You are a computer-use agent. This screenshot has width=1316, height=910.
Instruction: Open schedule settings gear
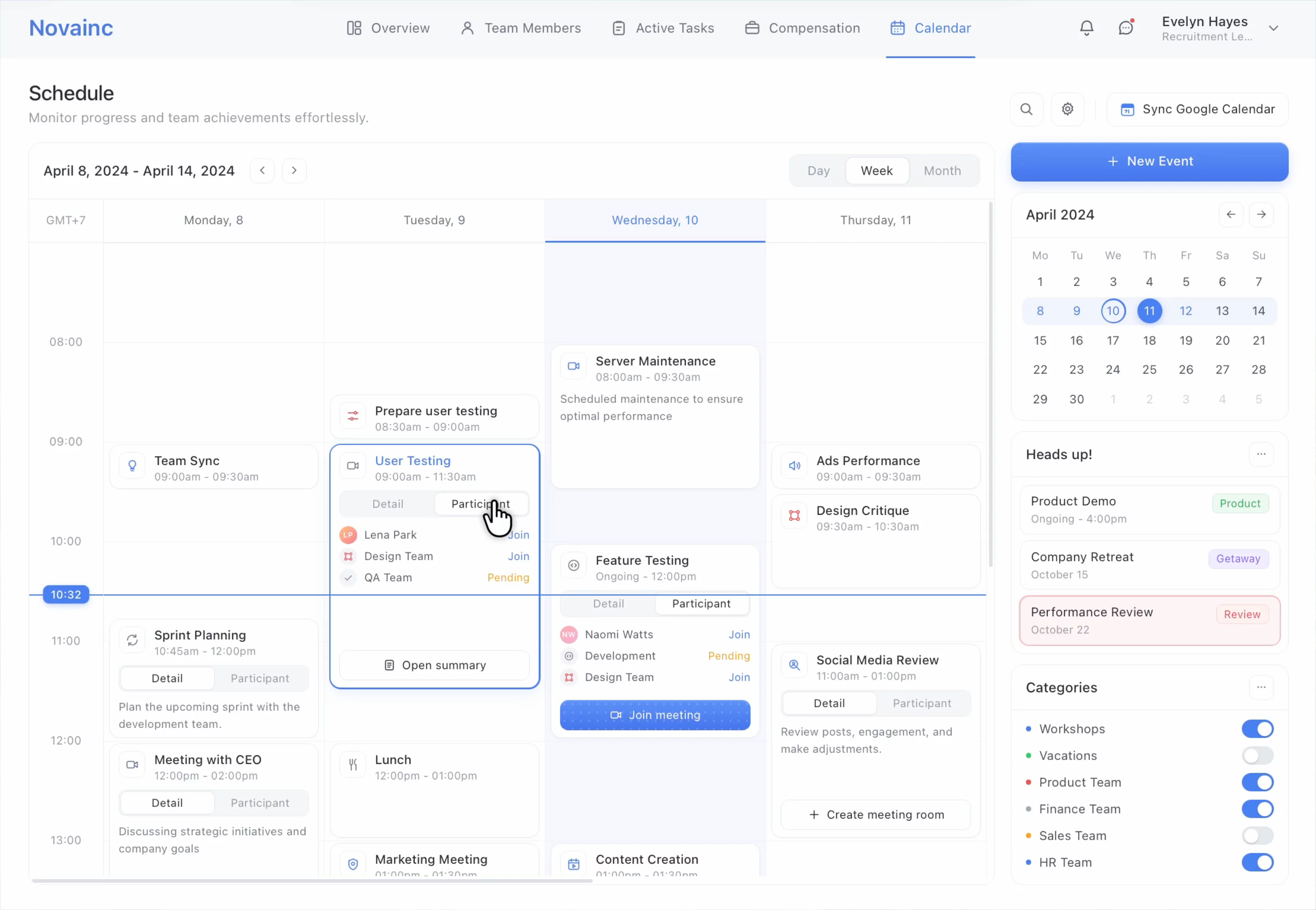pos(1067,110)
